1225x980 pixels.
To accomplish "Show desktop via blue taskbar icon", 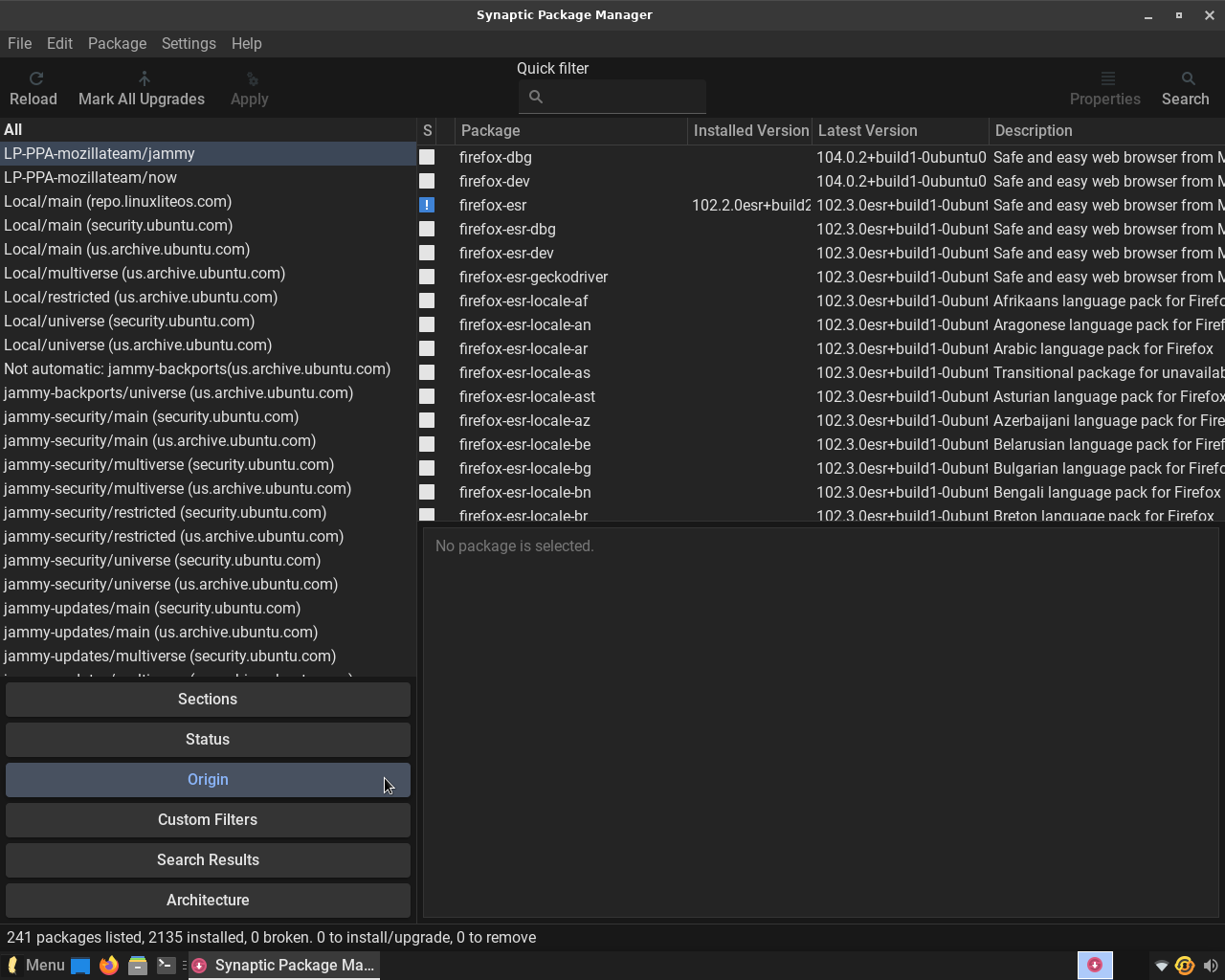I will tap(80, 965).
